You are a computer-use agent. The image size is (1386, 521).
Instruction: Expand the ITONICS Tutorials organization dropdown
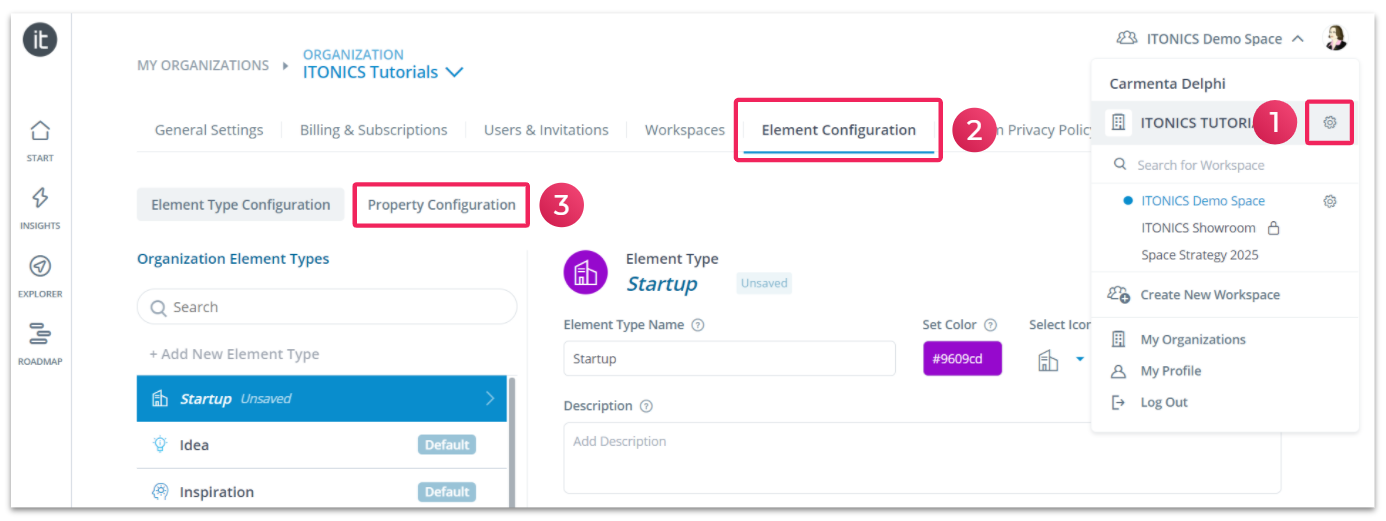(x=454, y=72)
